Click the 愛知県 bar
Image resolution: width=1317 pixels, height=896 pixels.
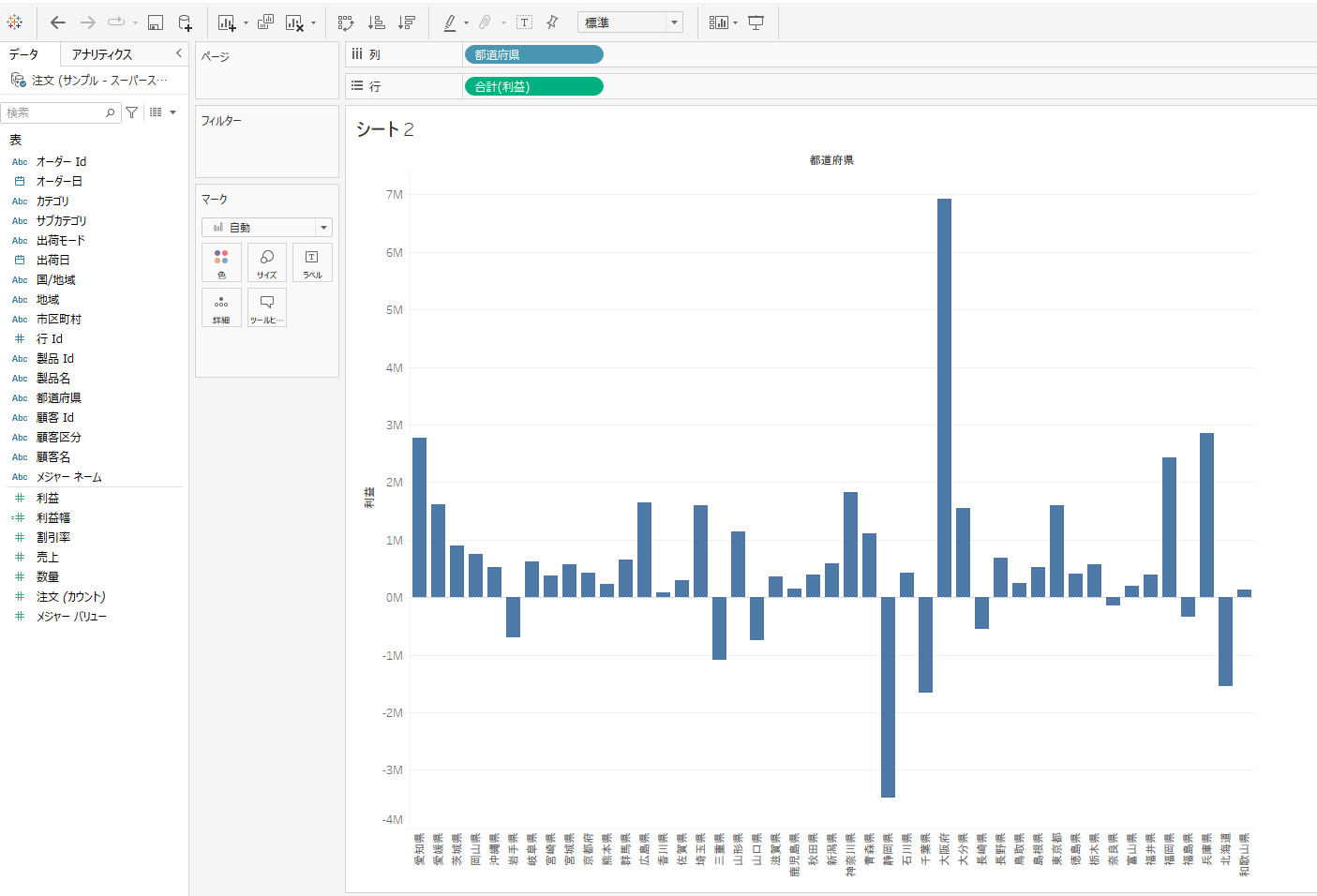419,517
